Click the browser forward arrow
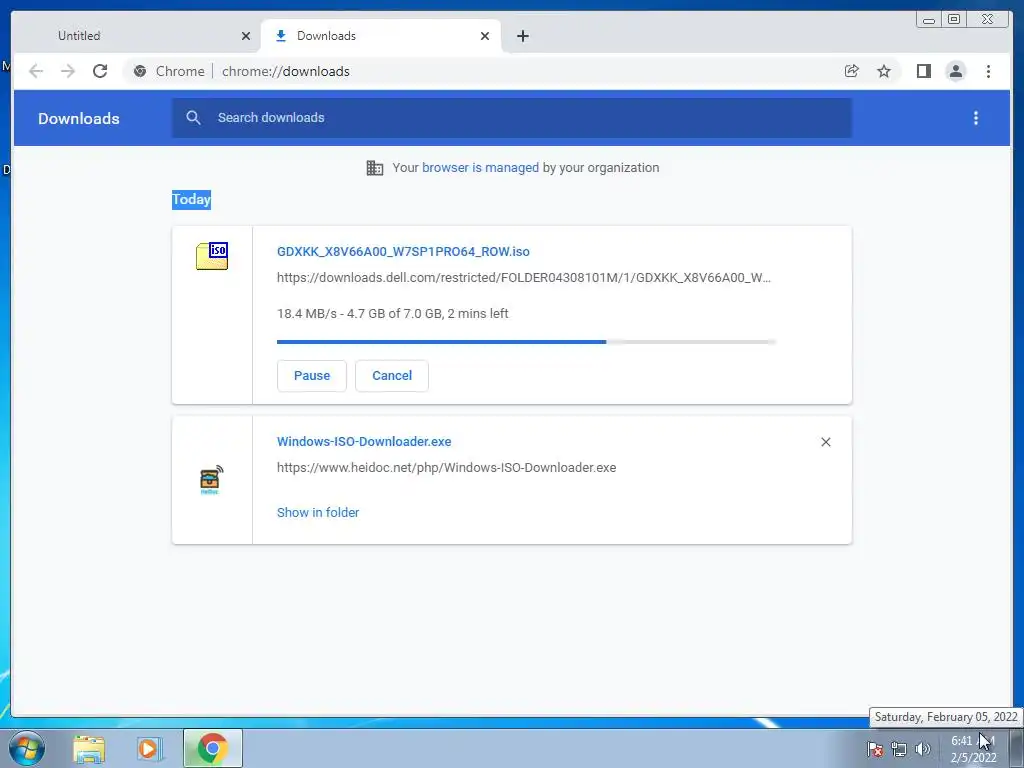Image resolution: width=1024 pixels, height=768 pixels. coord(68,71)
